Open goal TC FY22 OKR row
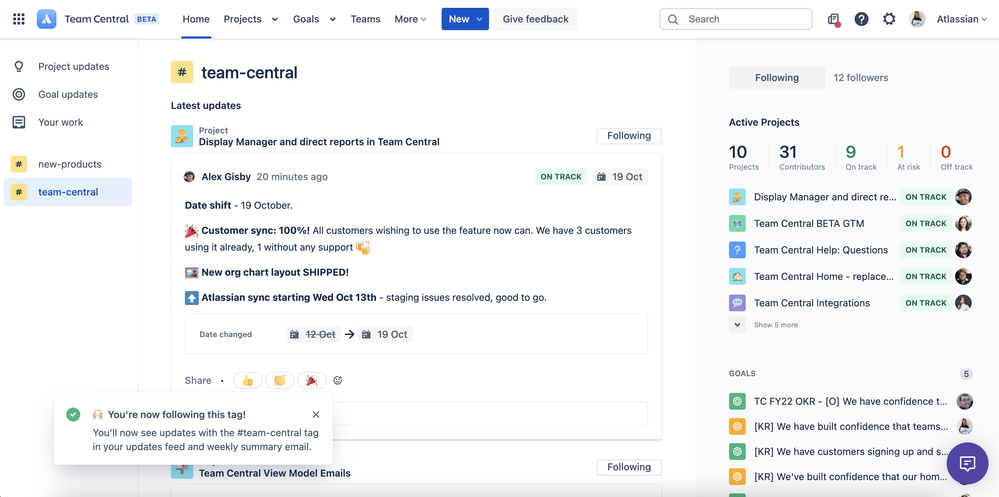999x497 pixels. [851, 401]
